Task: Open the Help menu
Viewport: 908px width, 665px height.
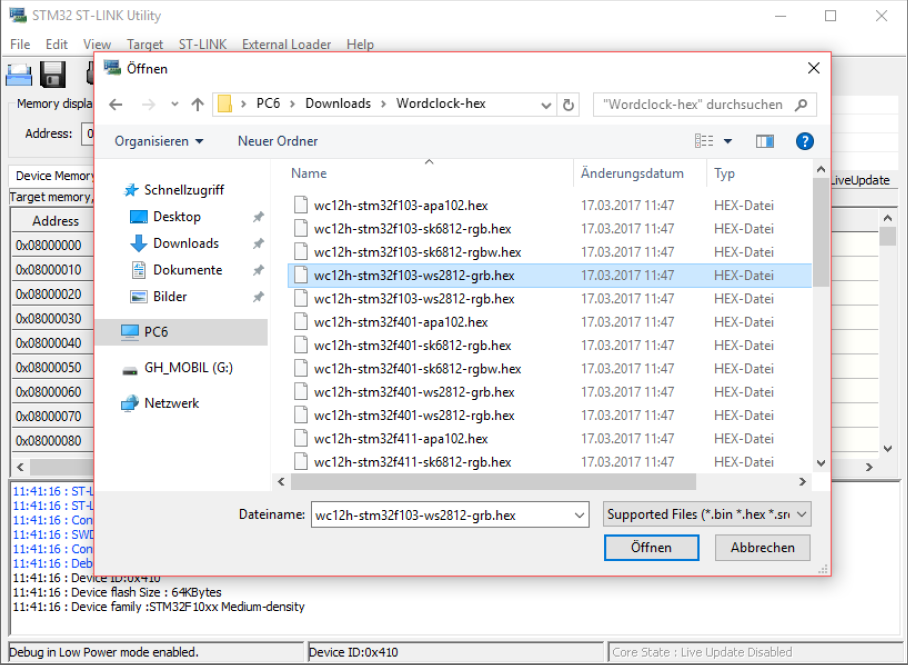Action: point(360,44)
